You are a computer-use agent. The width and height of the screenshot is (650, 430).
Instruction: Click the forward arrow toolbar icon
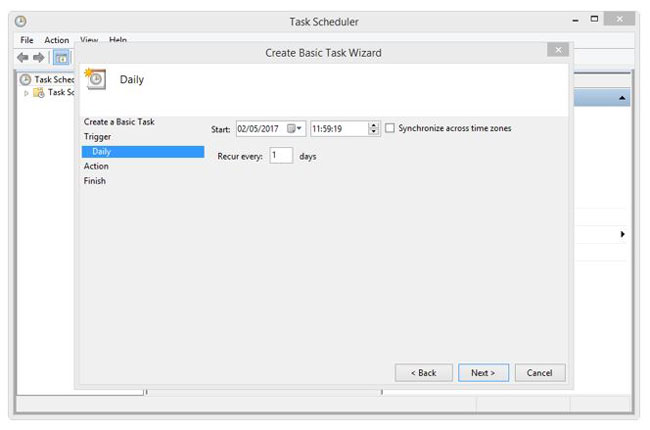[x=40, y=57]
